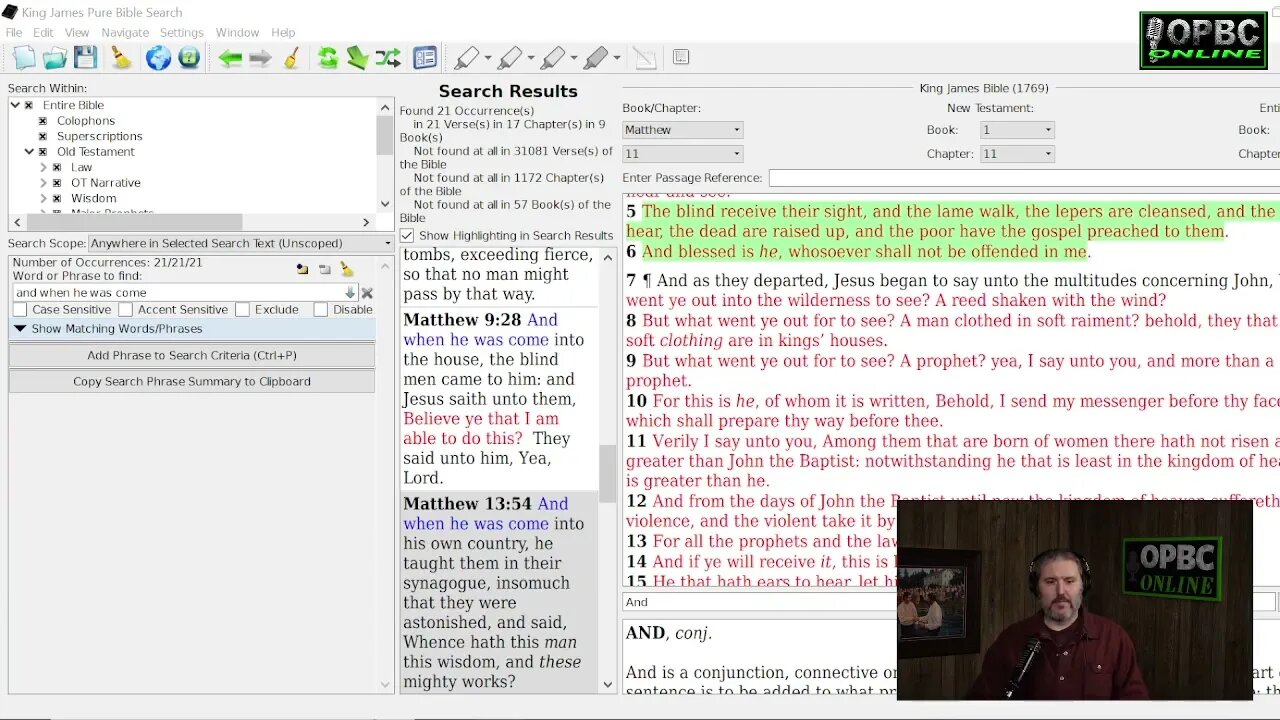Toggle the Old Testament checkbox

click(x=43, y=152)
